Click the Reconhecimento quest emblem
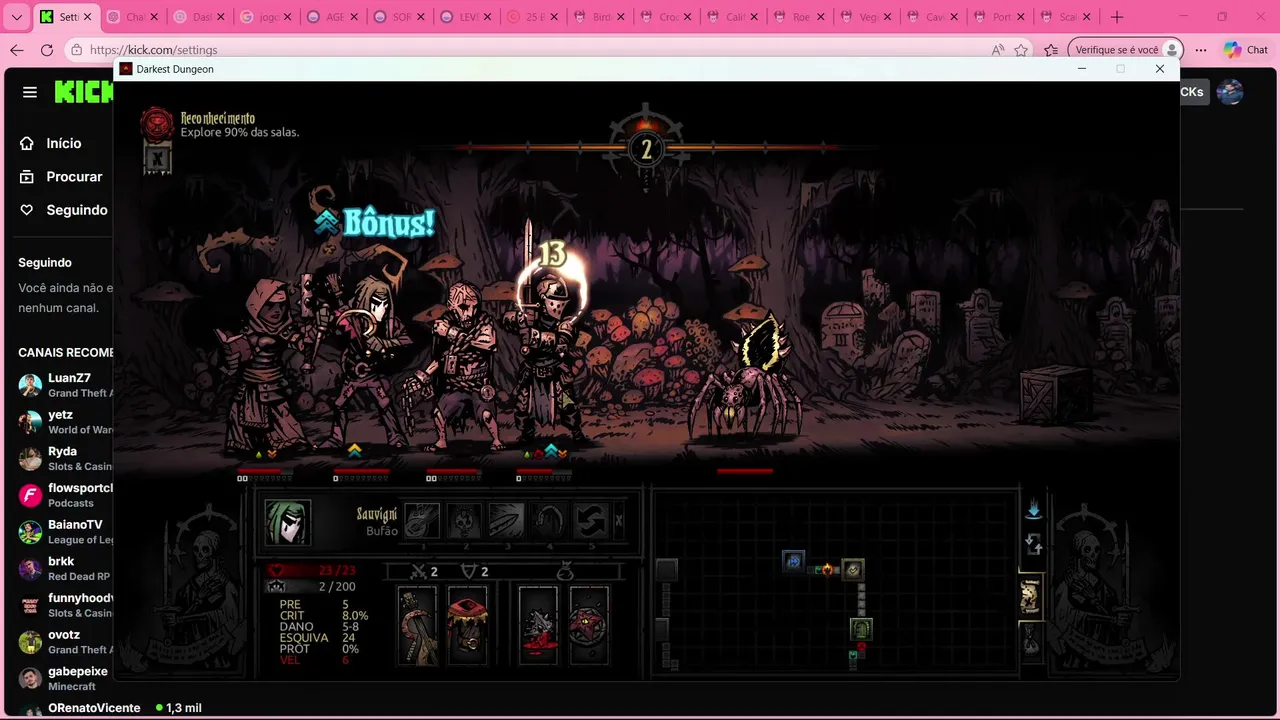Viewport: 1280px width, 720px height. click(x=156, y=124)
